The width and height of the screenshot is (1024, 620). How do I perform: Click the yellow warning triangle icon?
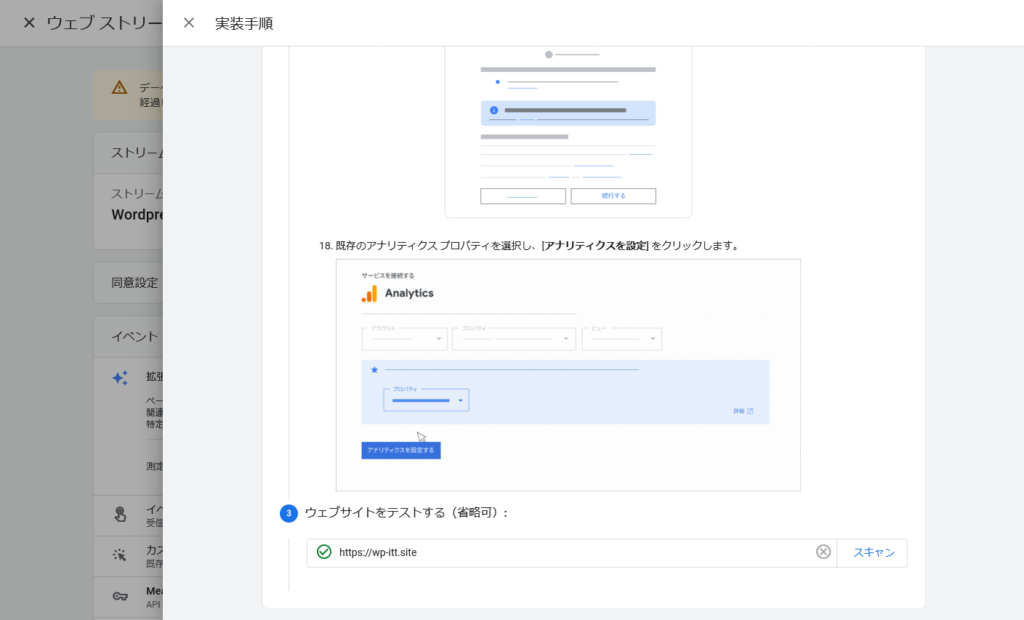pos(120,88)
